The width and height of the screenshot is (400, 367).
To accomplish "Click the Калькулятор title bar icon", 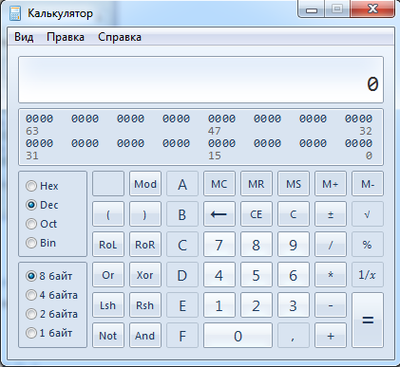I will pyautogui.click(x=15, y=13).
